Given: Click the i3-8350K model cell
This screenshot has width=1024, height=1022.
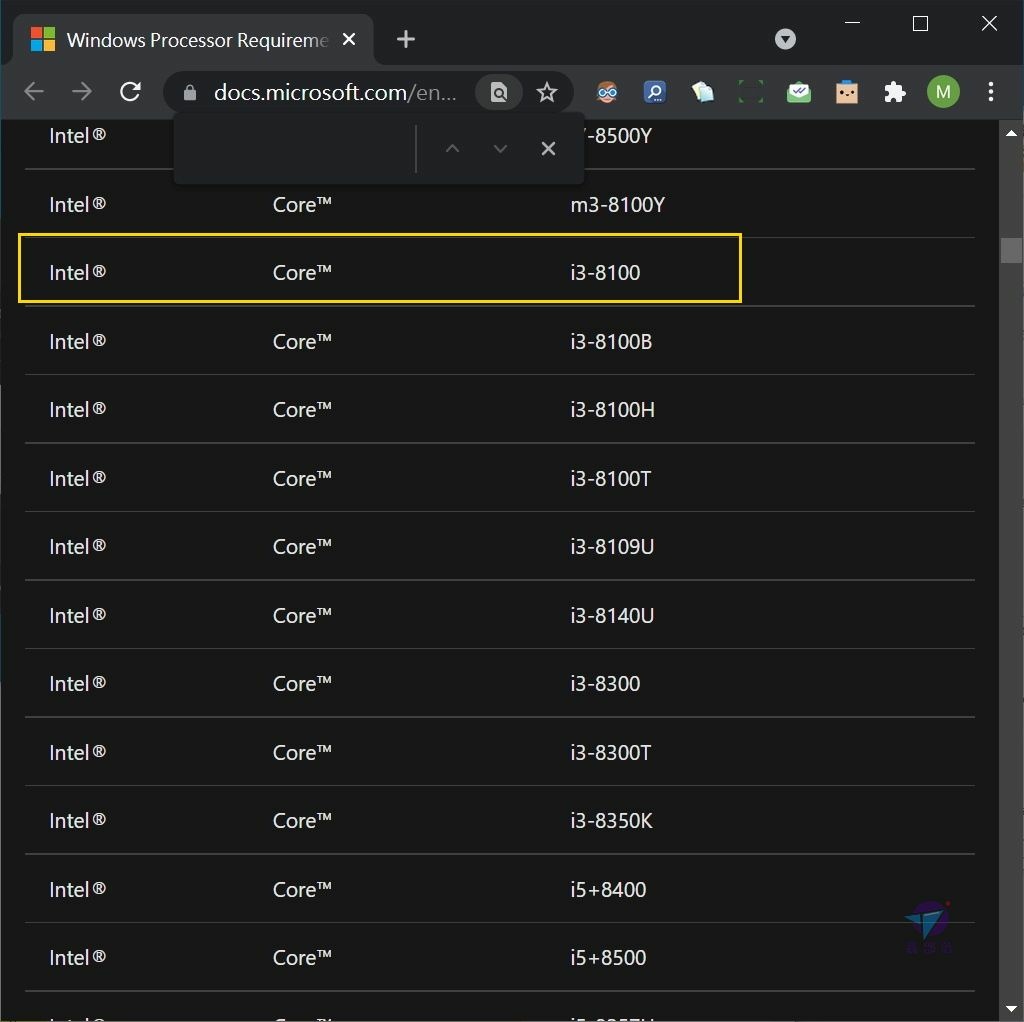Looking at the screenshot, I should tap(611, 821).
